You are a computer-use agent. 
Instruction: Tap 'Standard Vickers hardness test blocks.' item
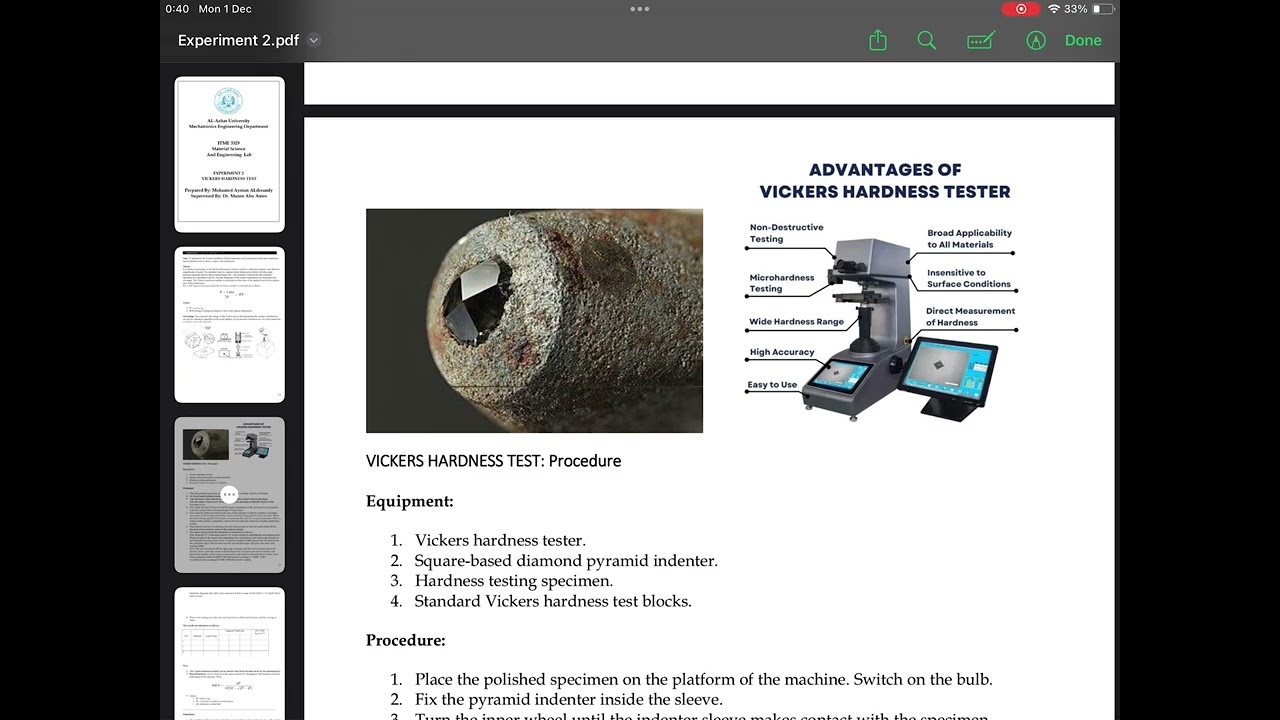coord(553,601)
